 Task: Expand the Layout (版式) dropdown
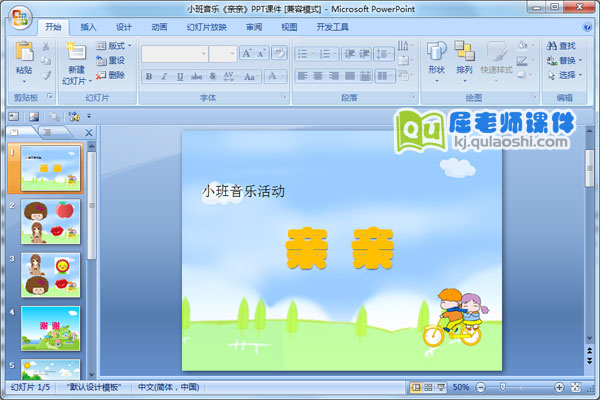[x=114, y=46]
